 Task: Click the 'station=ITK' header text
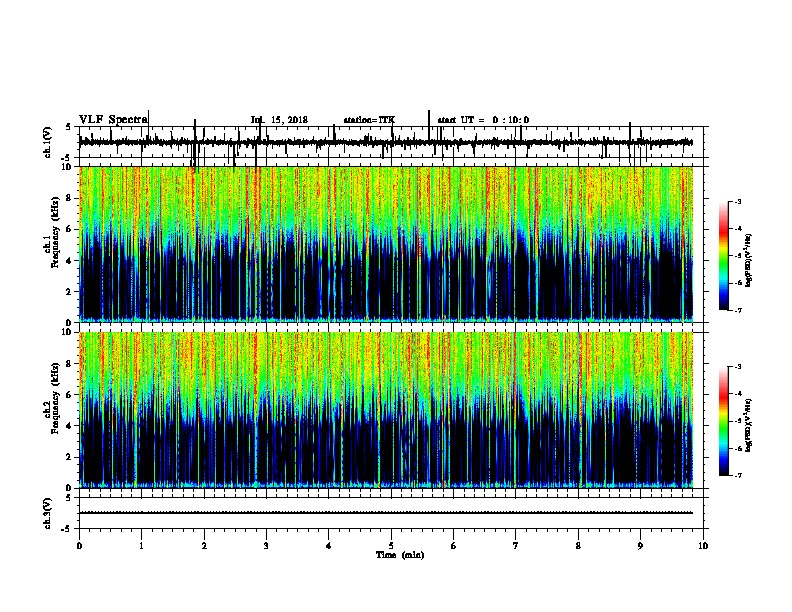(369, 120)
